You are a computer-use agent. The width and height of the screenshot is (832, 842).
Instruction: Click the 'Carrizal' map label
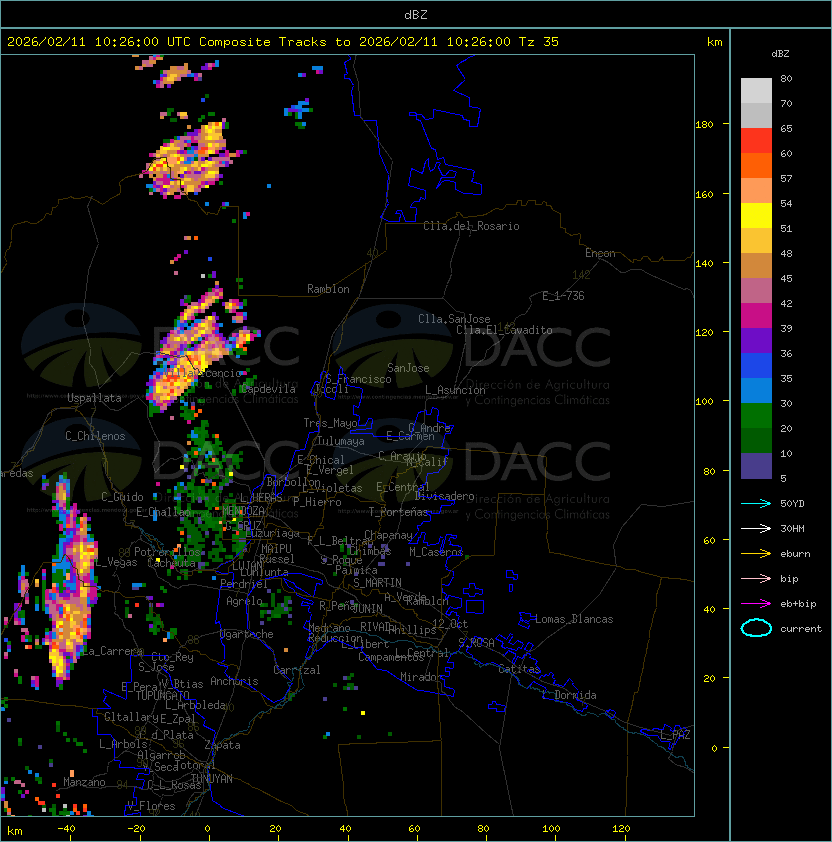297,670
